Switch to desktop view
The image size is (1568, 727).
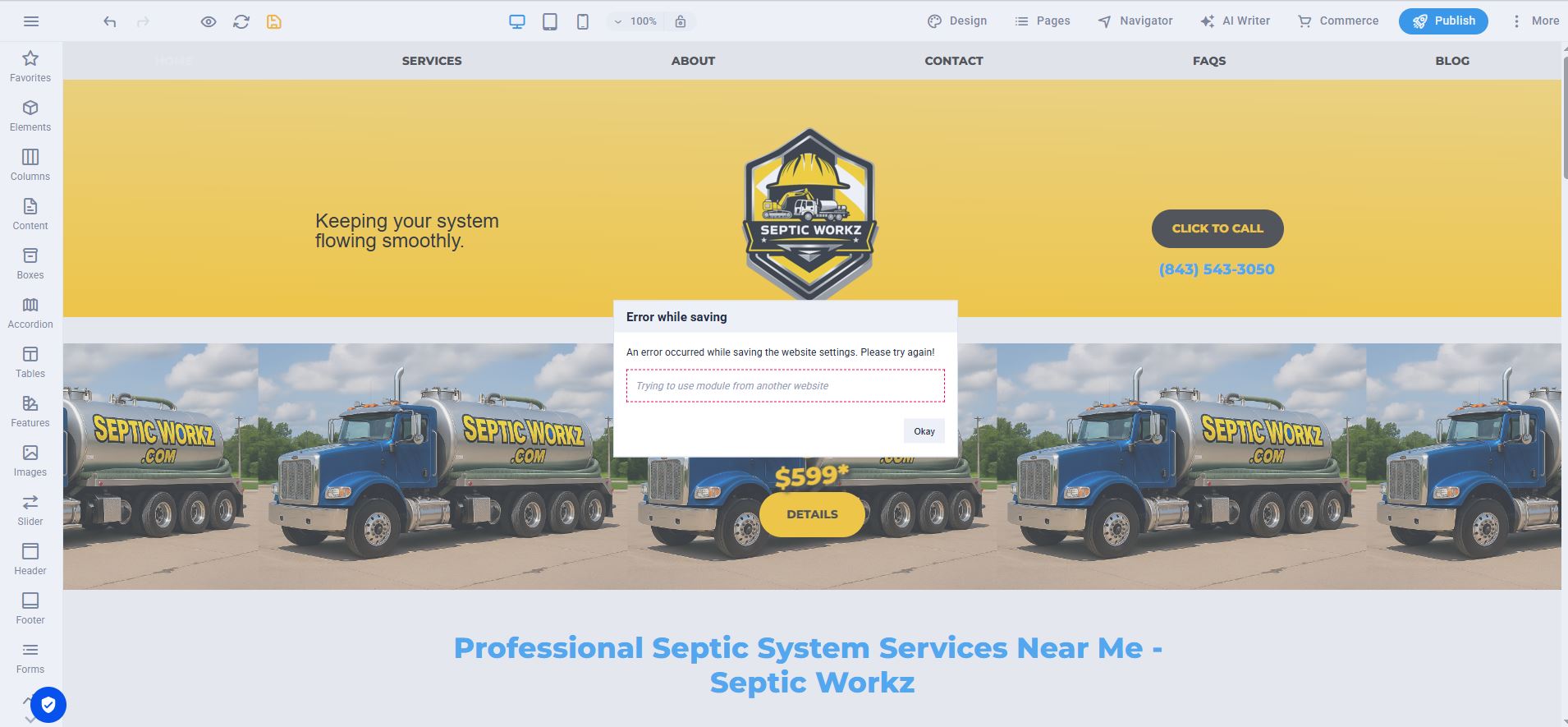click(517, 22)
